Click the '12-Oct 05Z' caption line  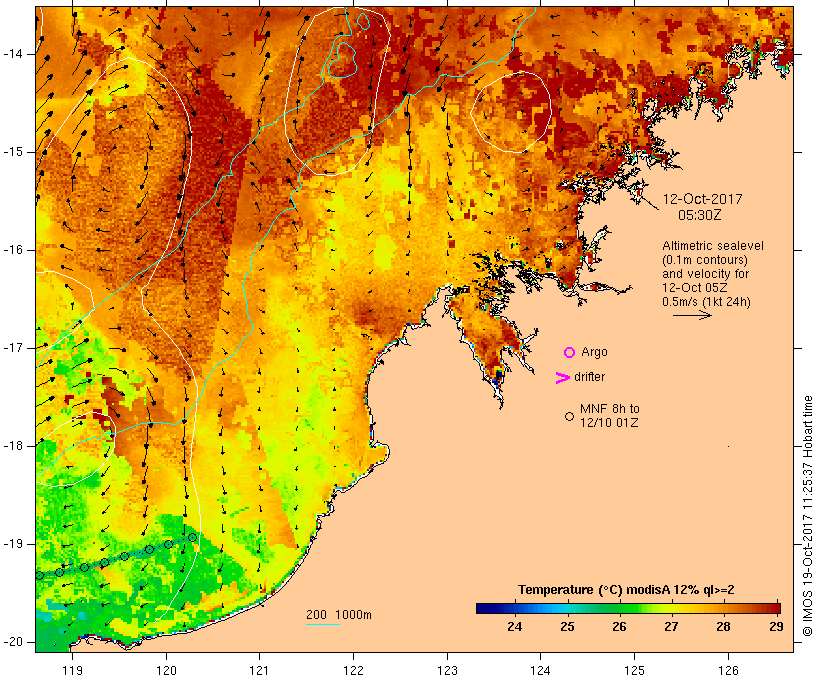pyautogui.click(x=694, y=288)
